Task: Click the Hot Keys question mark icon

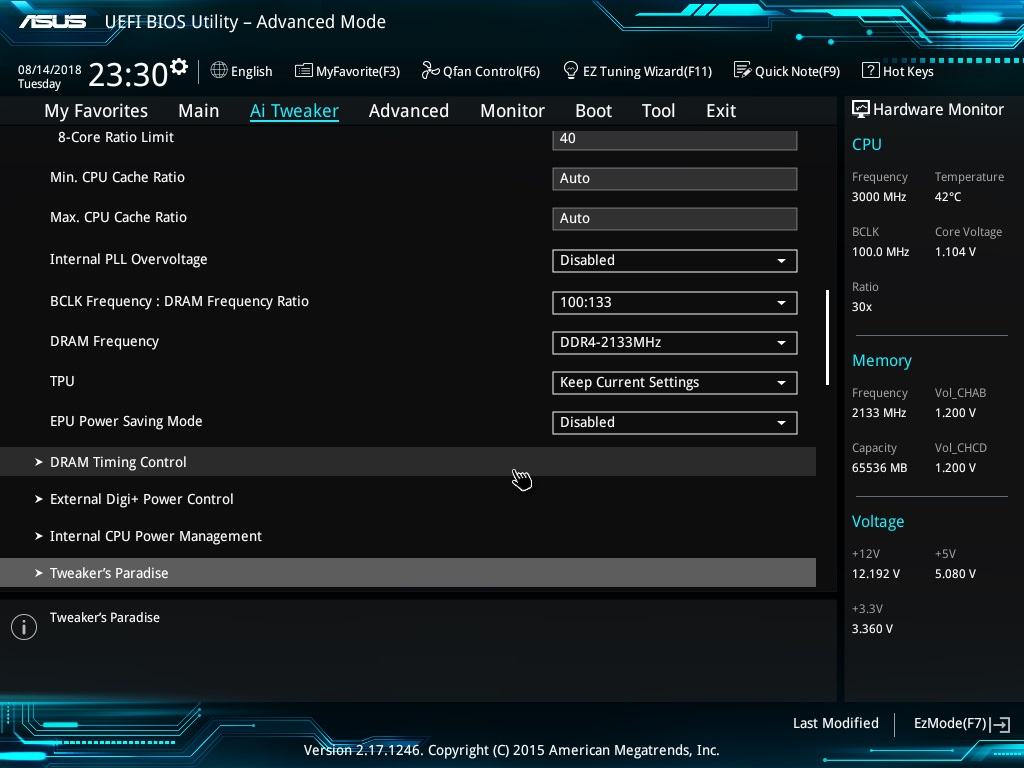Action: [870, 70]
